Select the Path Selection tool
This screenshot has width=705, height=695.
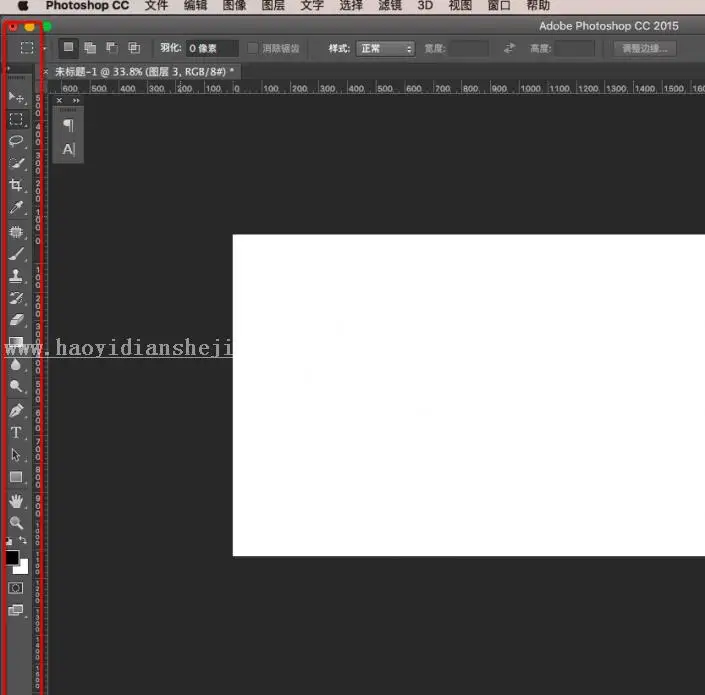16,454
